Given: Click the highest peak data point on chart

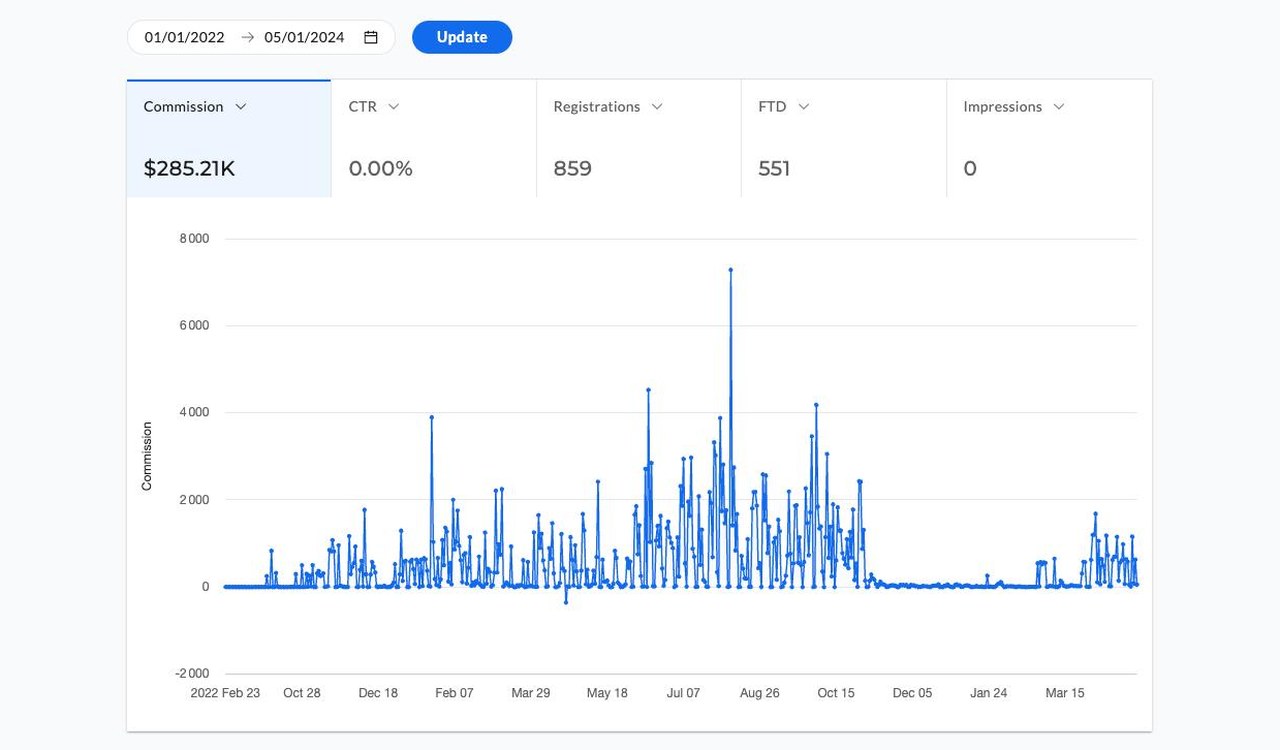Looking at the screenshot, I should pyautogui.click(x=731, y=270).
